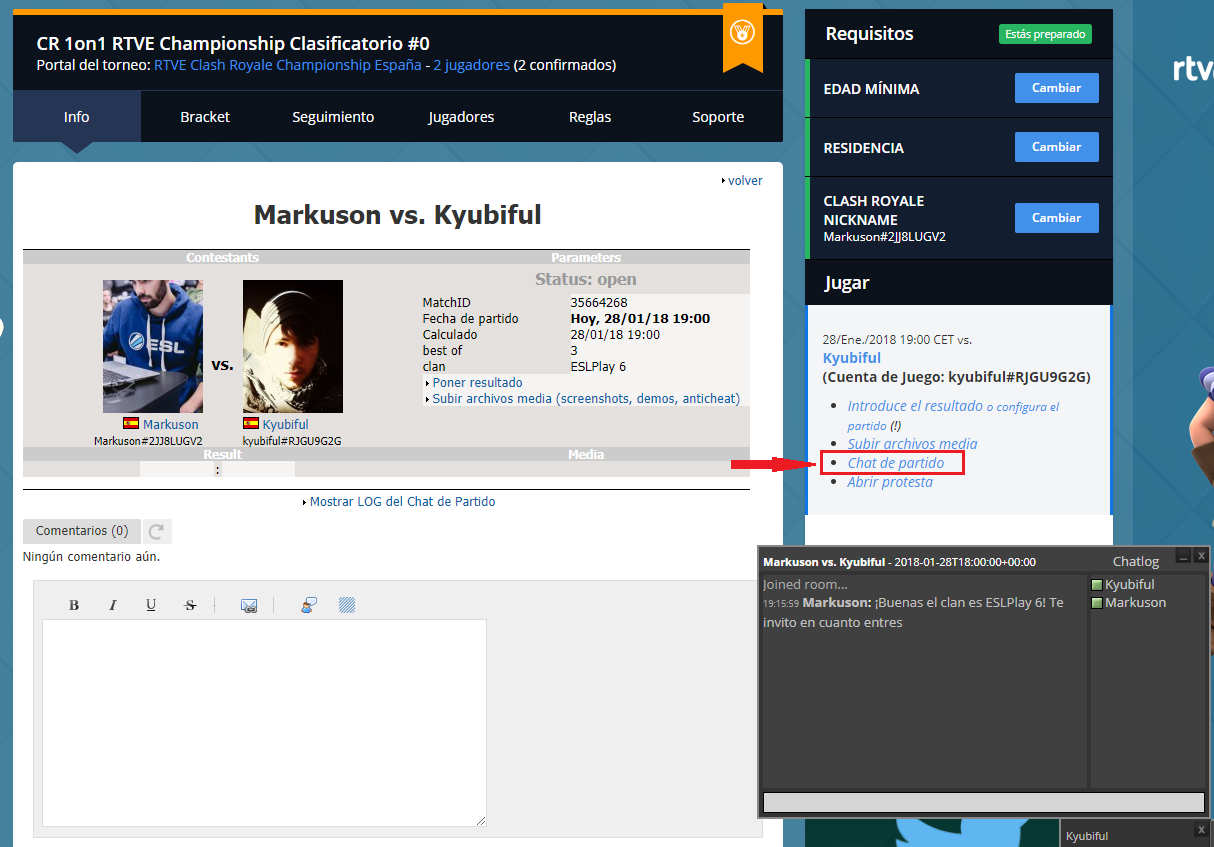
Task: Close the Kyubiful chat tab at the bottom
Action: coord(1201,830)
